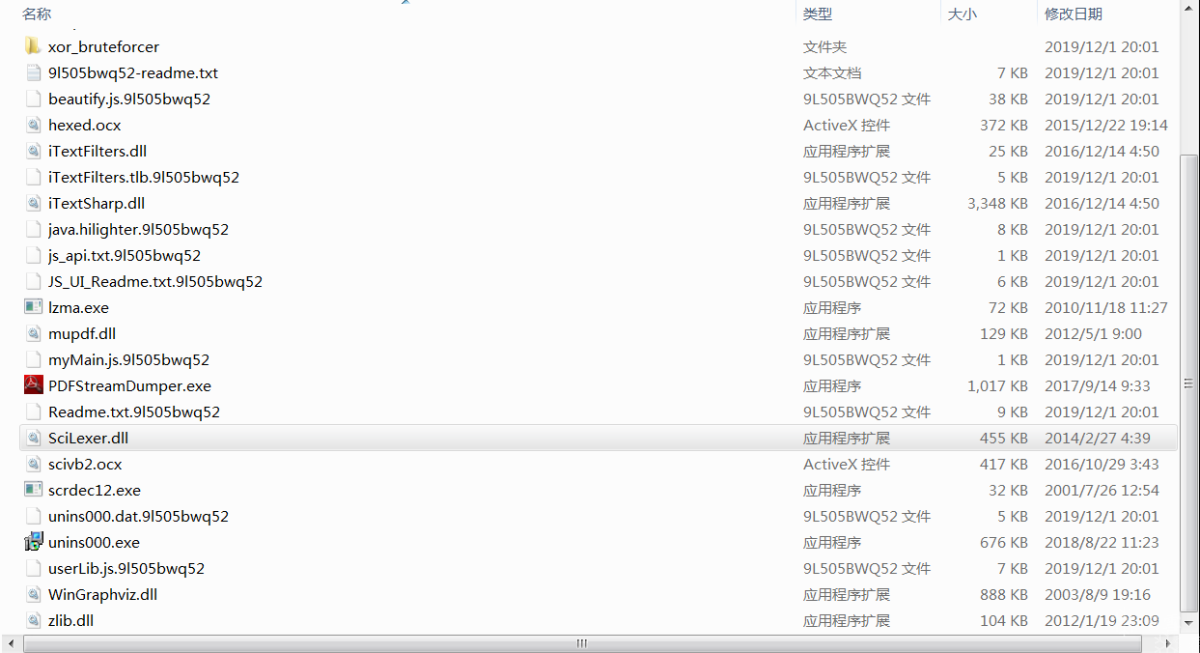The height and width of the screenshot is (653, 1200).
Task: Select the hexed.ocx ActiveX control icon
Action: pyautogui.click(x=33, y=125)
